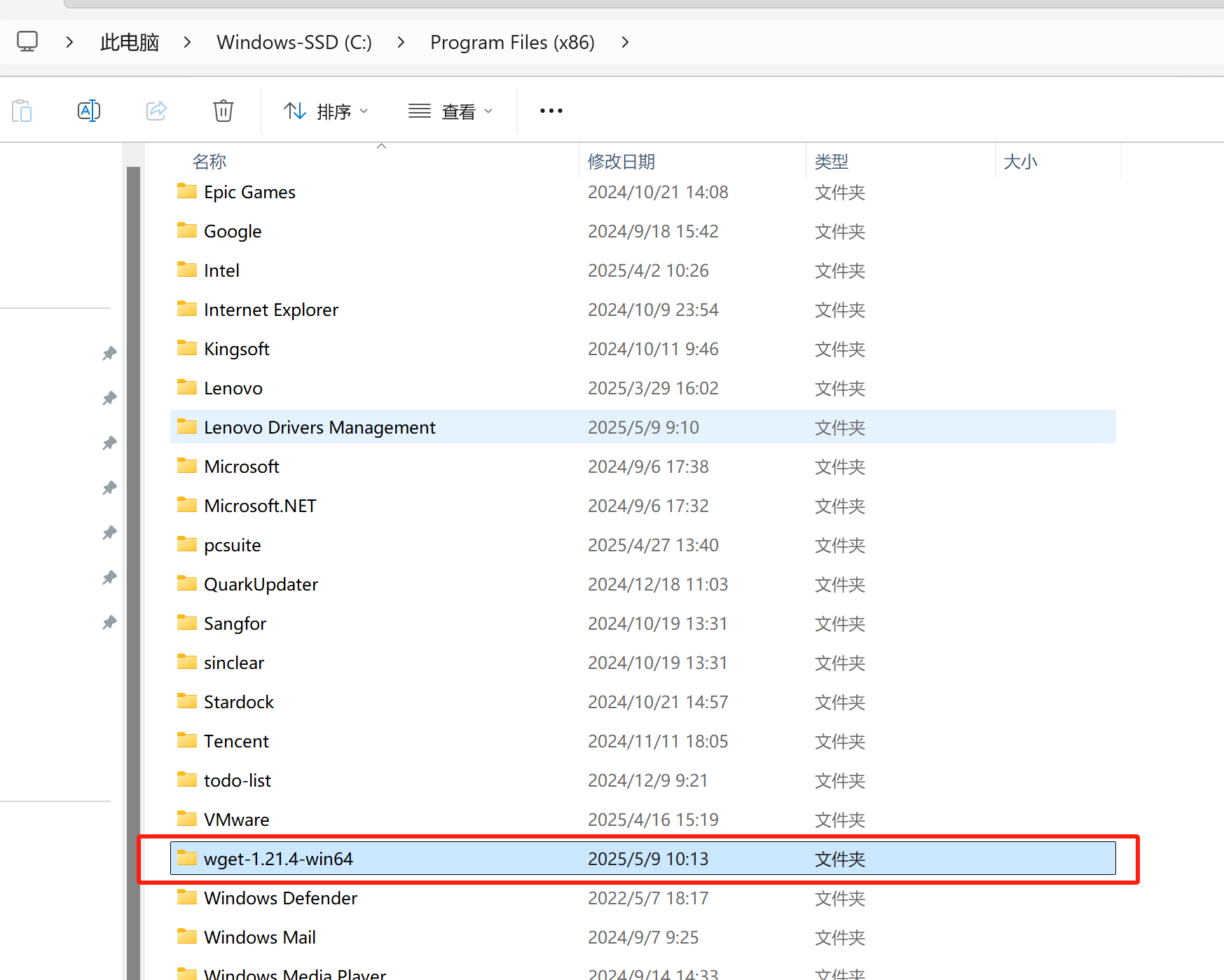Click the Windows Mail folder name
Viewport: 1224px width, 980px height.
pyautogui.click(x=260, y=937)
